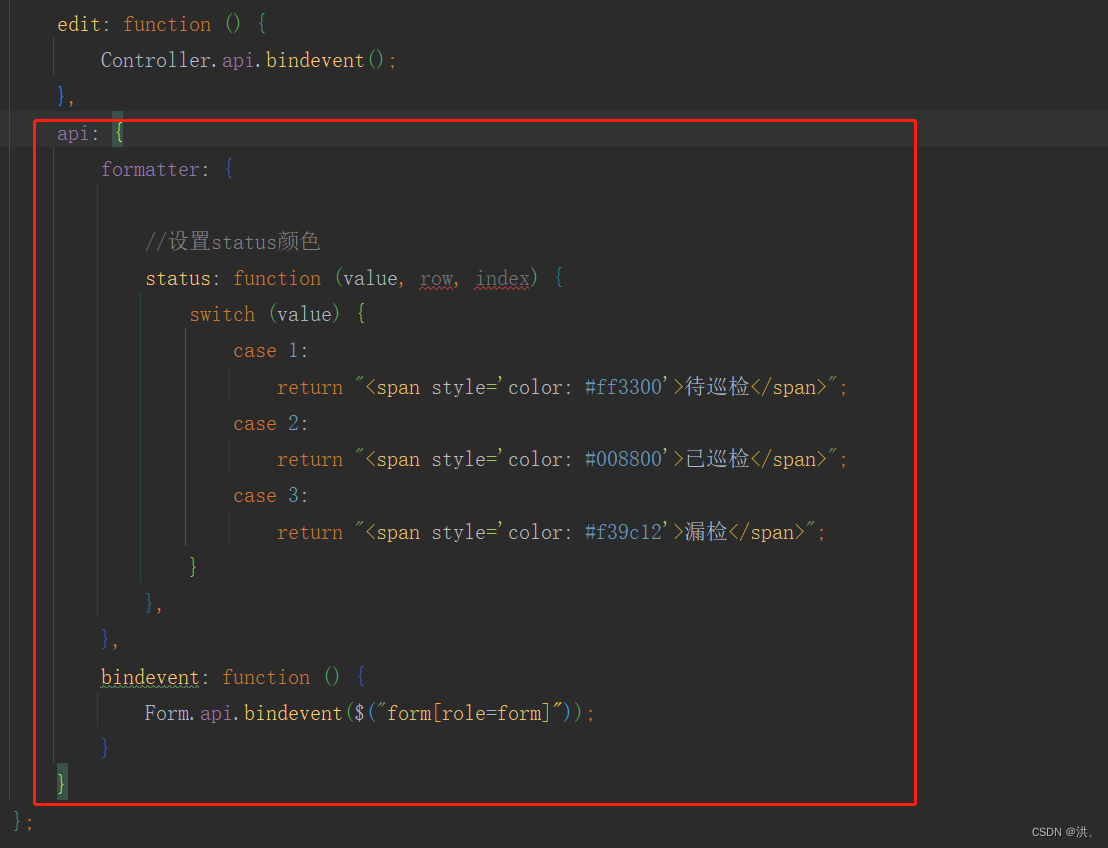Screen dimensions: 1108x848
Task: Click the highlighted closing brace of api block
Action: pyautogui.click(x=60, y=782)
